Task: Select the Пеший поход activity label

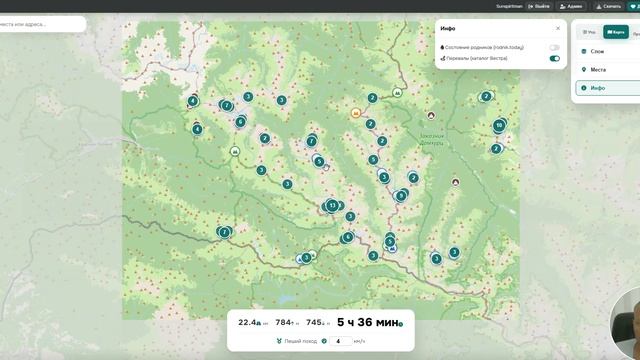Action: pos(300,341)
